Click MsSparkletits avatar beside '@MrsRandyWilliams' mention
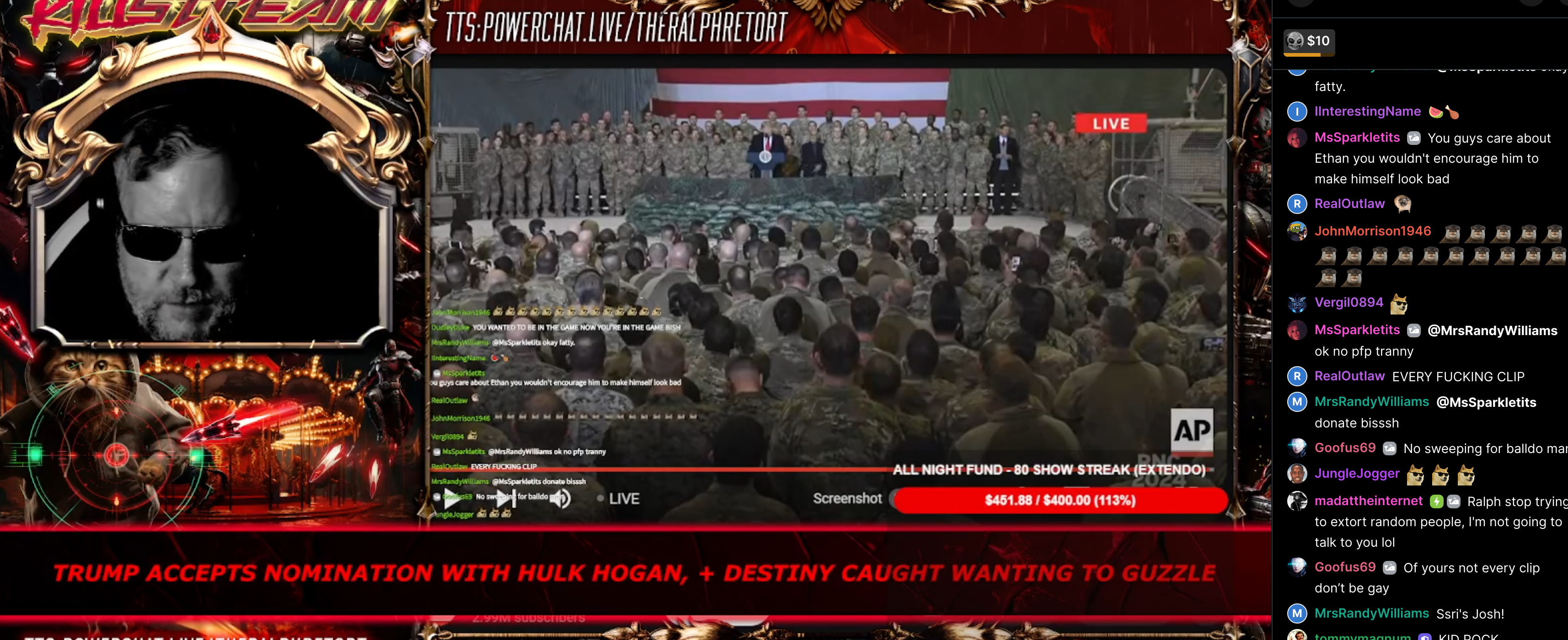The width and height of the screenshot is (1568, 640). [1297, 331]
